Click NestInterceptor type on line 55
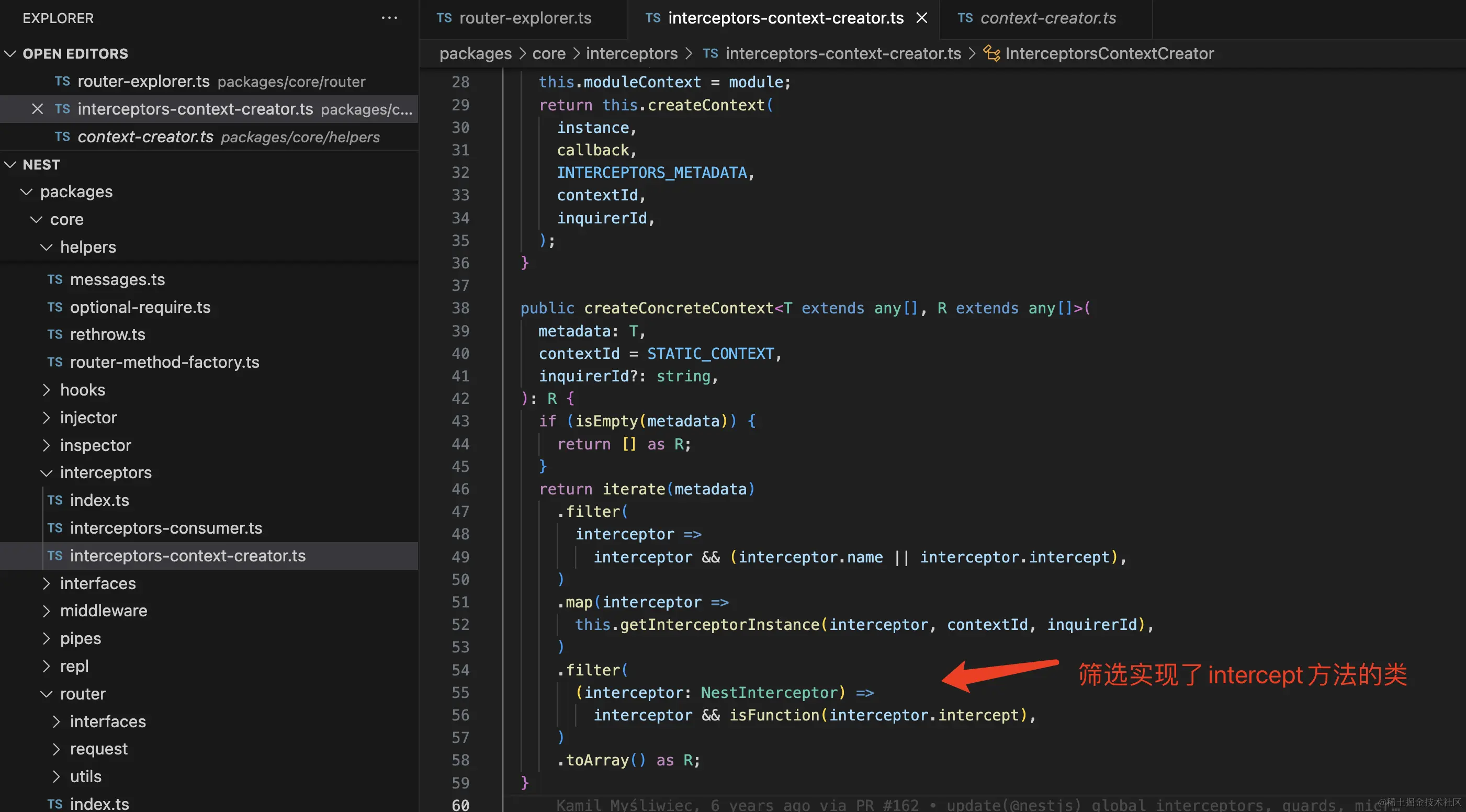 coord(770,693)
